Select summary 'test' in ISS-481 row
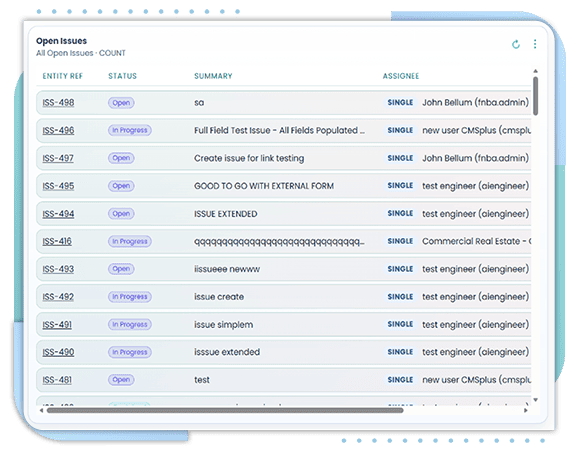The height and width of the screenshot is (450, 580). click(x=202, y=380)
